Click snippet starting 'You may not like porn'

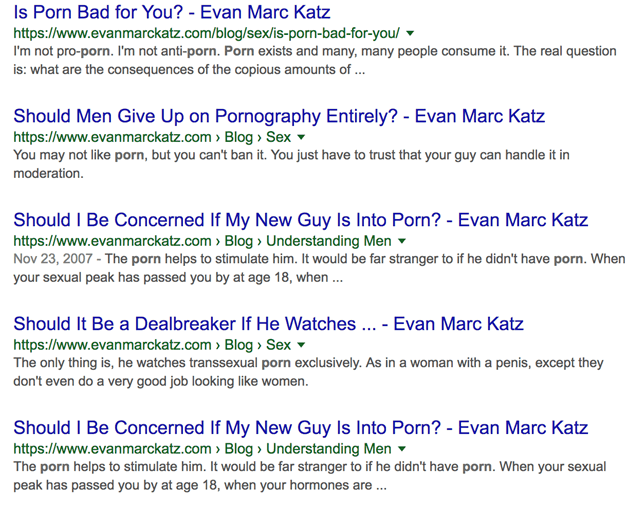pos(292,164)
